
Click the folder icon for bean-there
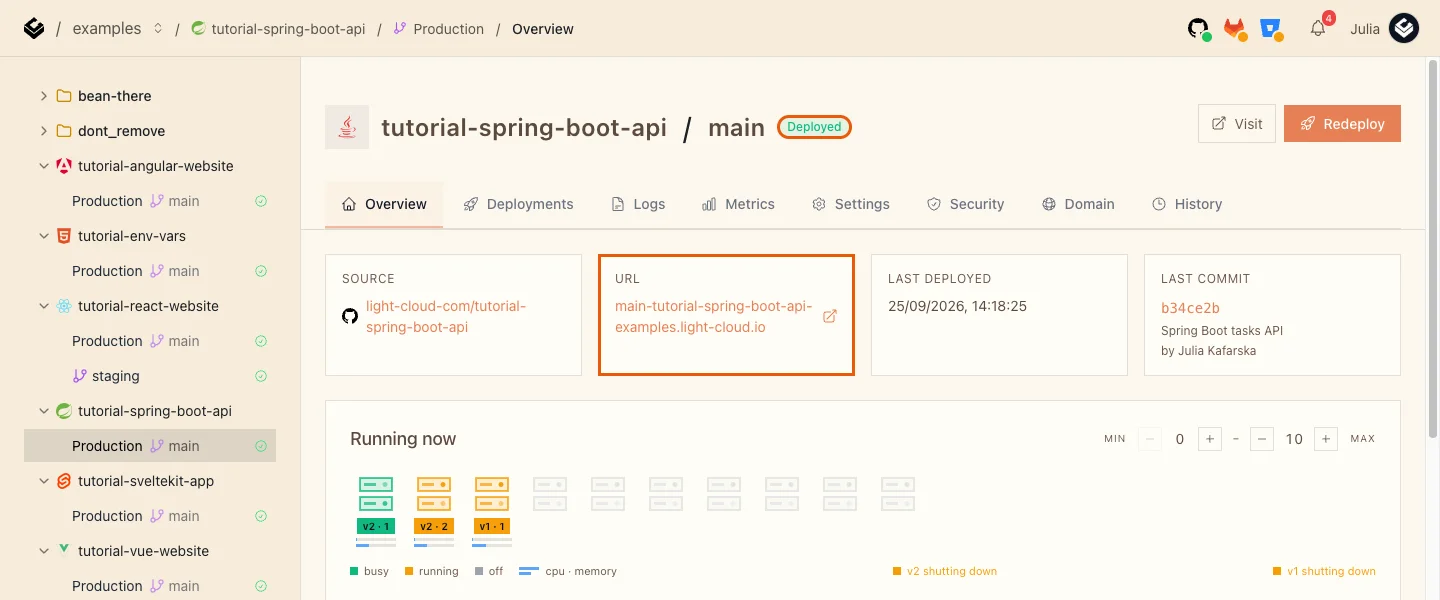64,96
